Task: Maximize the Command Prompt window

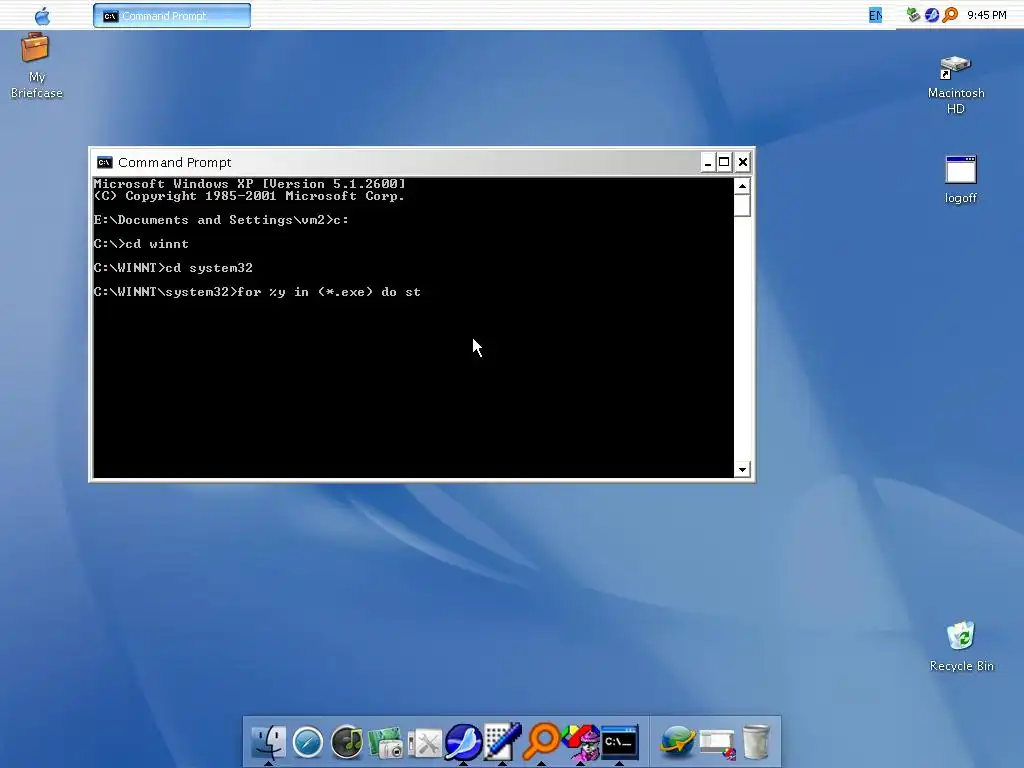Action: (724, 163)
